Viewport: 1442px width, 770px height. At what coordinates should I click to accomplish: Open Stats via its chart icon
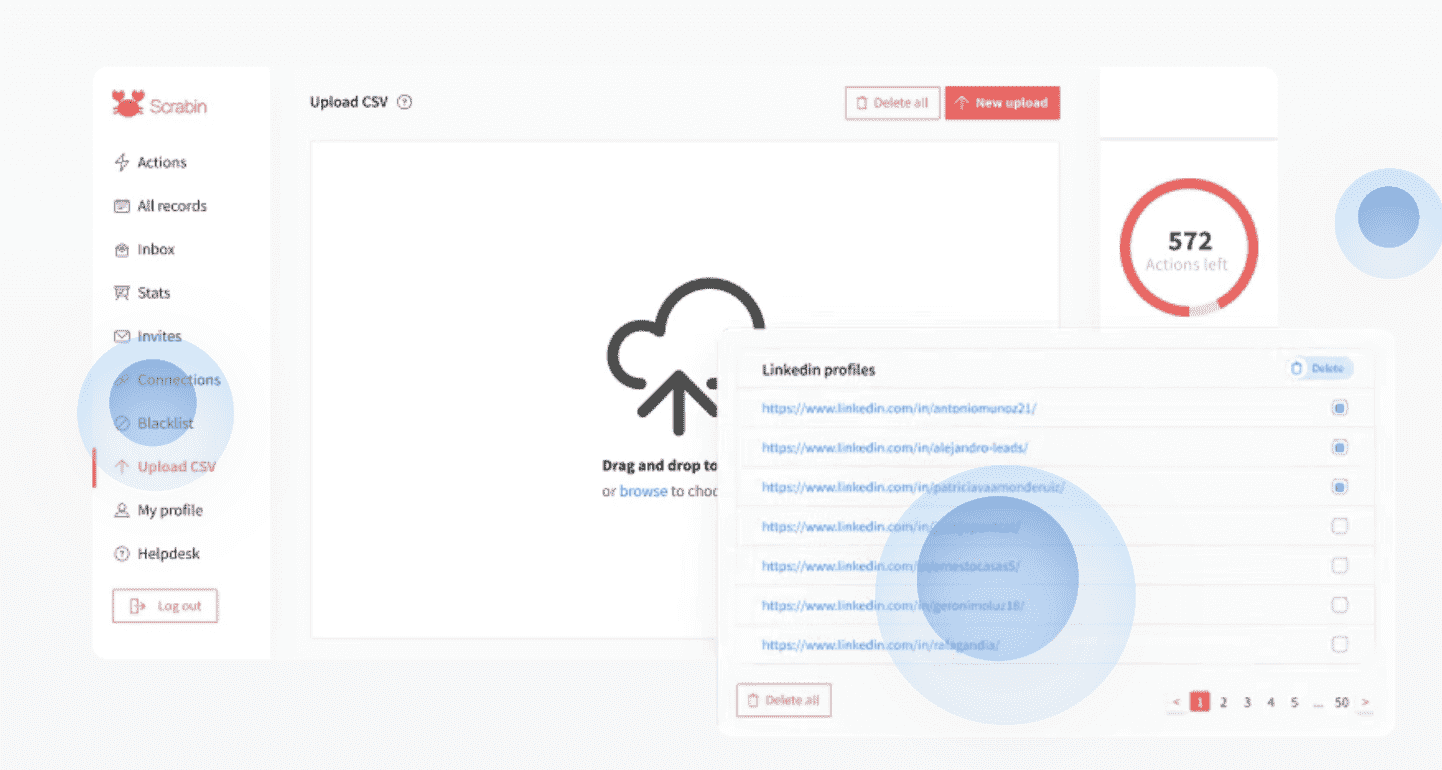point(122,293)
